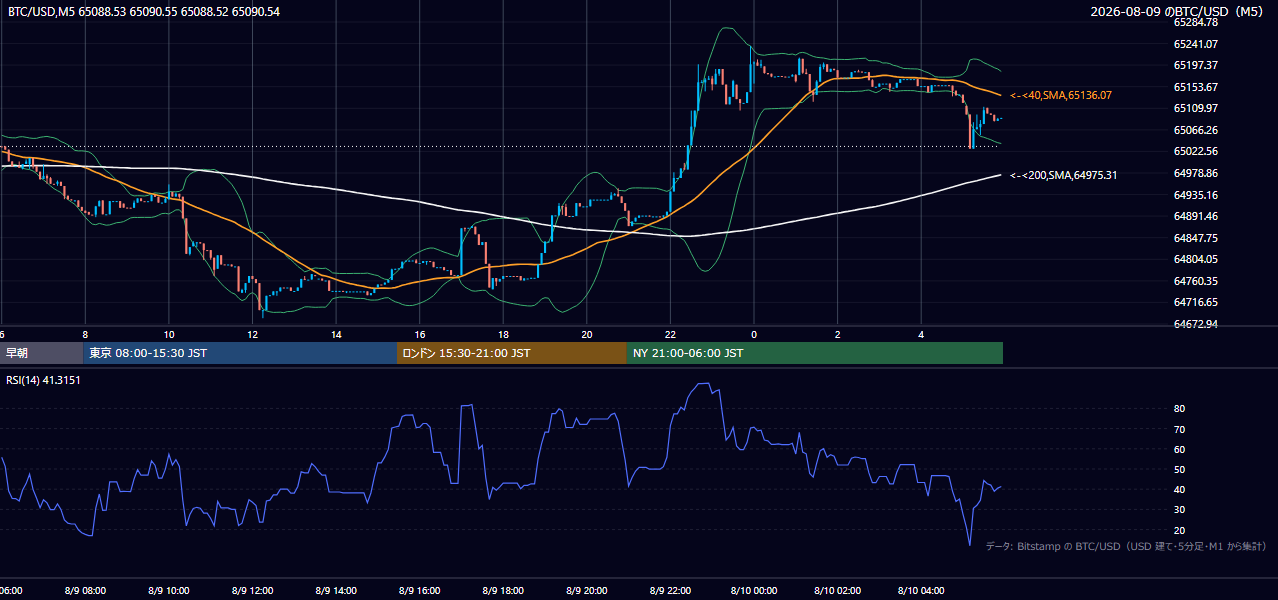
Task: Click price axis value 64760.35
Action: click(x=1196, y=281)
